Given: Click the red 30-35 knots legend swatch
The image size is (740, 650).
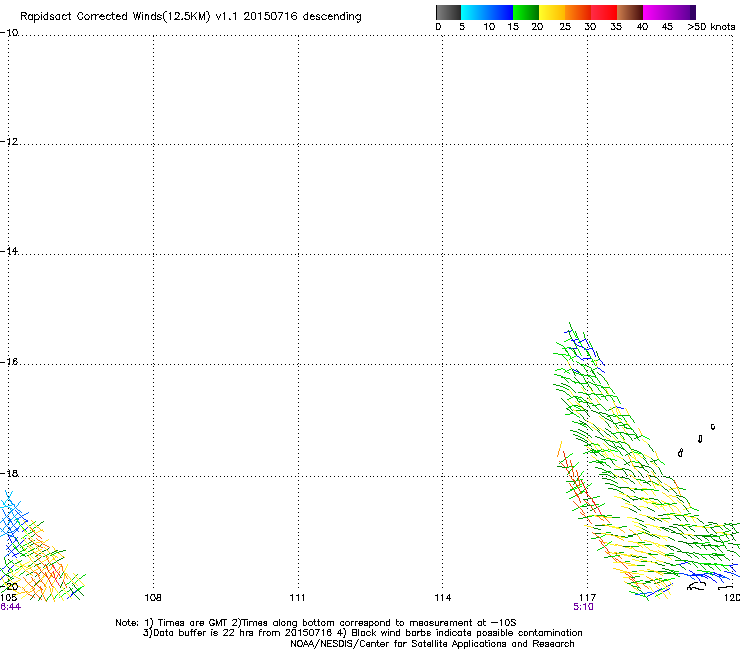Looking at the screenshot, I should (x=604, y=12).
